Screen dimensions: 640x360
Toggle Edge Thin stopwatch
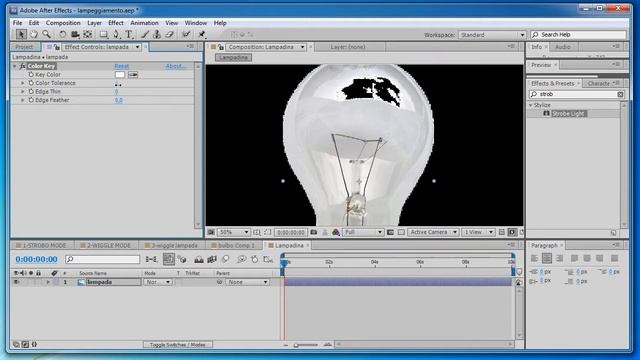click(31, 92)
